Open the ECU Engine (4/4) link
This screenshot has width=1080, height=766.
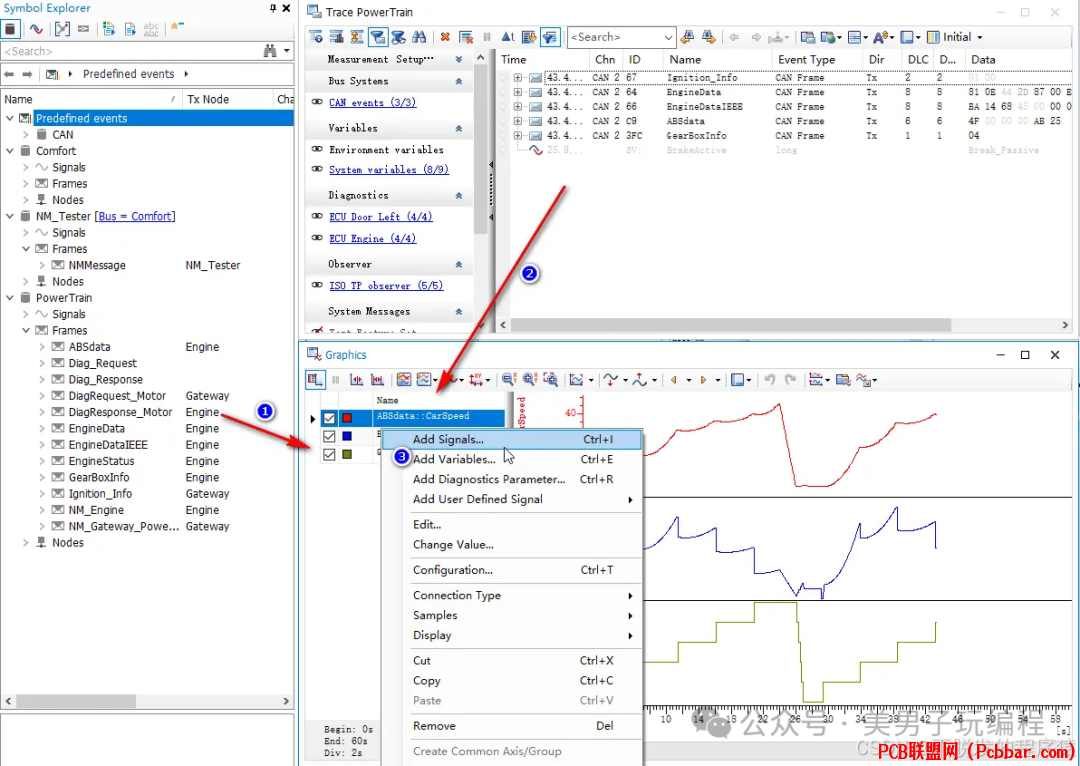click(373, 238)
